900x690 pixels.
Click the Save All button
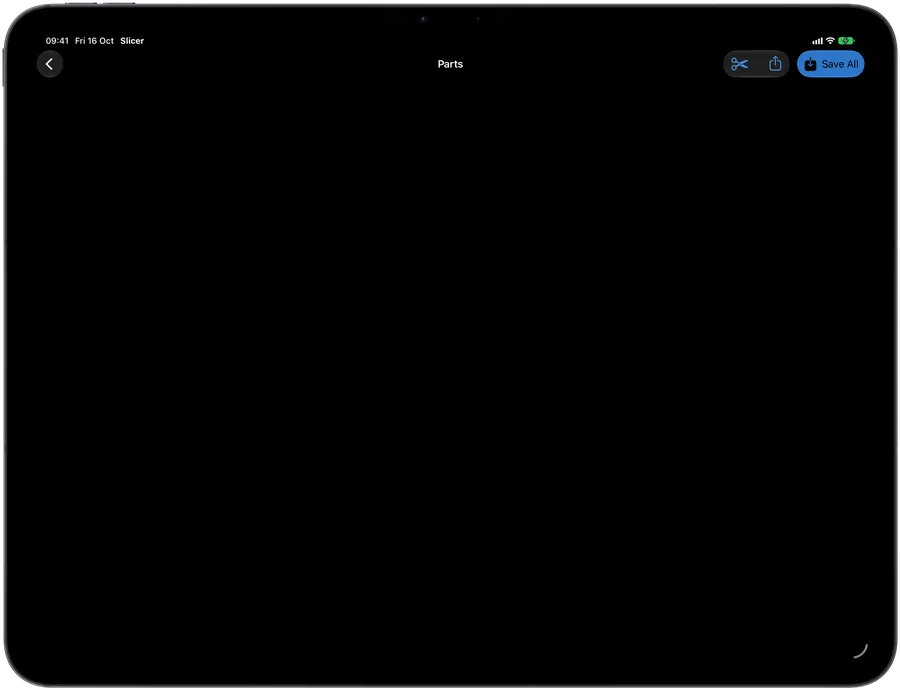831,64
